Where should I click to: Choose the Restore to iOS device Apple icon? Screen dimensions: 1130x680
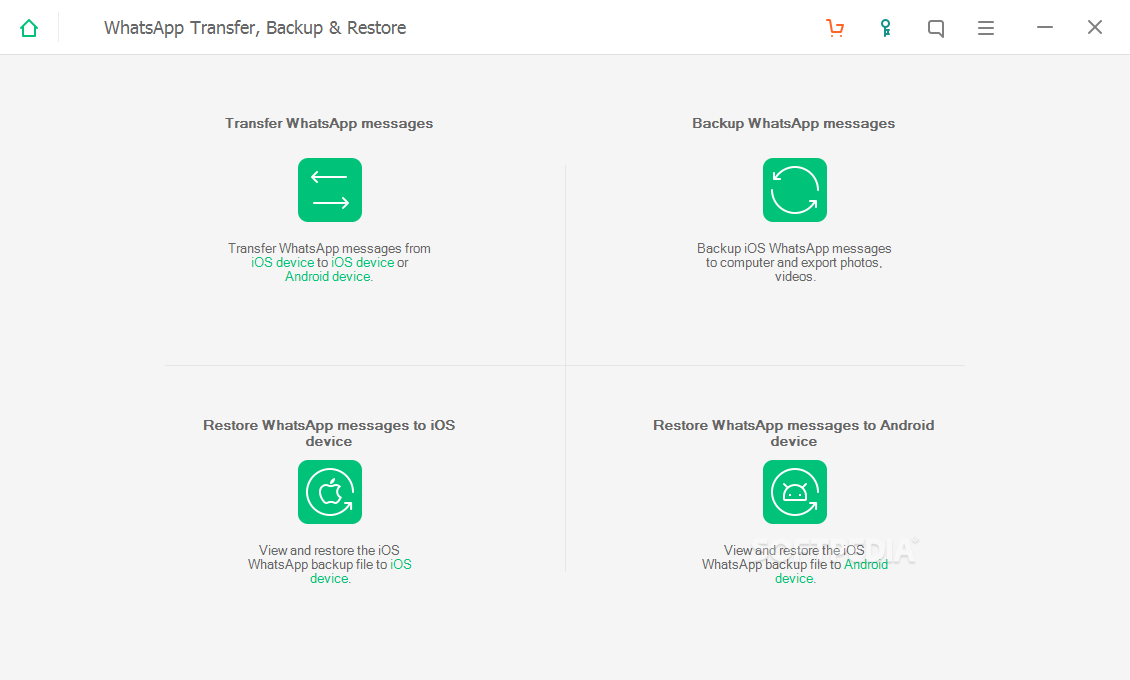coord(330,492)
